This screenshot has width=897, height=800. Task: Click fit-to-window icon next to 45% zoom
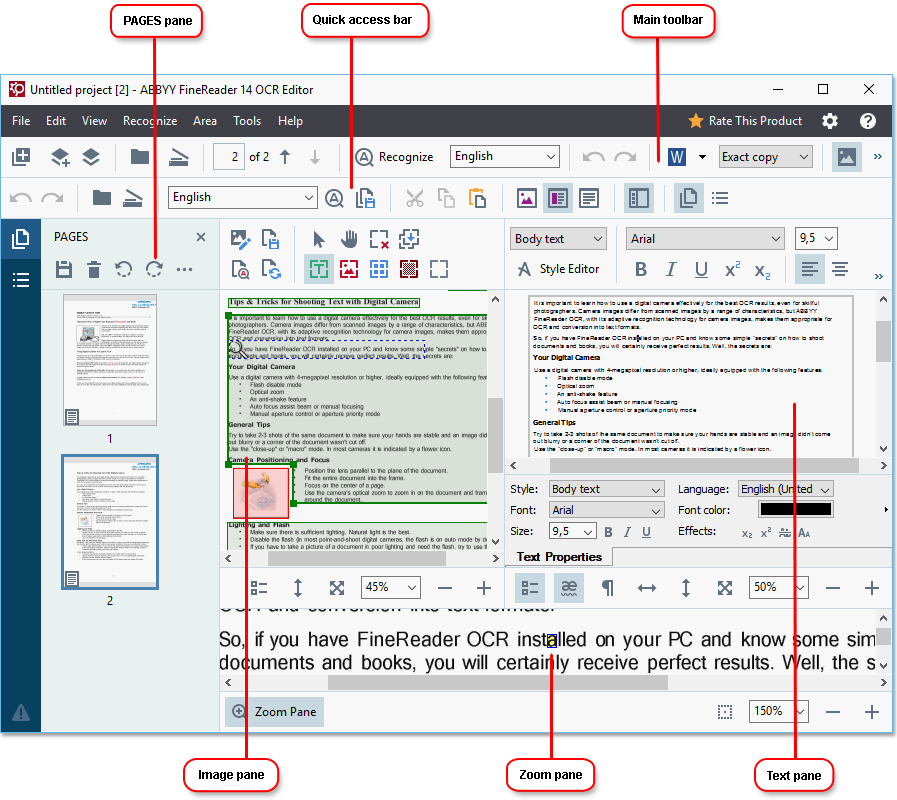(337, 588)
